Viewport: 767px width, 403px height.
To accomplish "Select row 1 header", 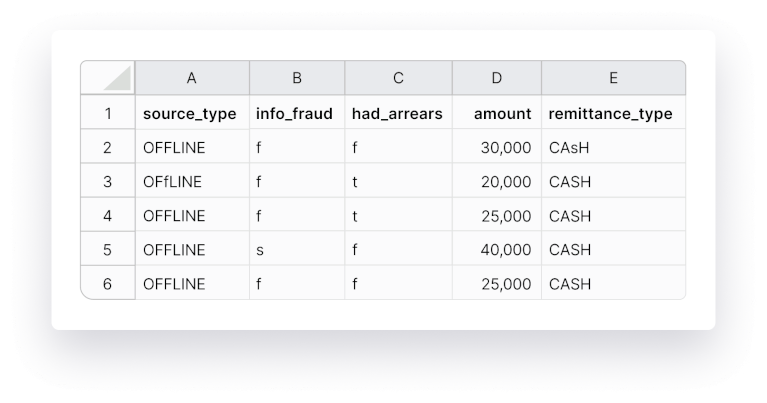I will pyautogui.click(x=108, y=112).
